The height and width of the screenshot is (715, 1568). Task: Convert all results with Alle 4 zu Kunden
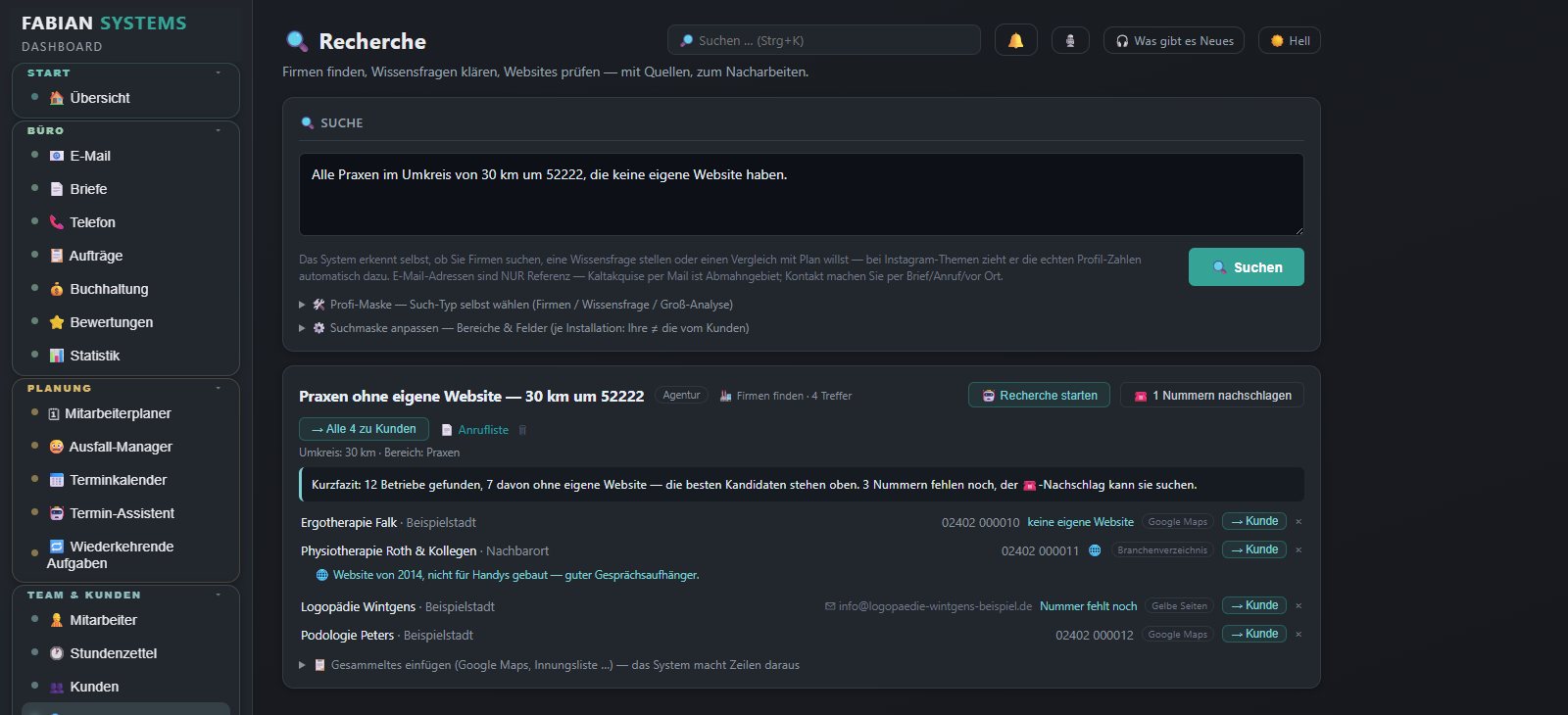pyautogui.click(x=364, y=429)
